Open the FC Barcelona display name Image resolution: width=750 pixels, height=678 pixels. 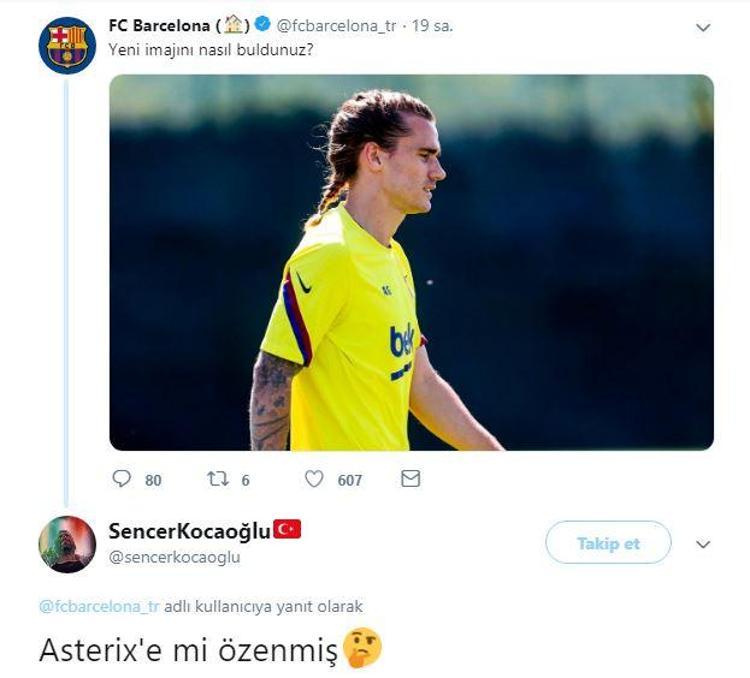[x=159, y=25]
